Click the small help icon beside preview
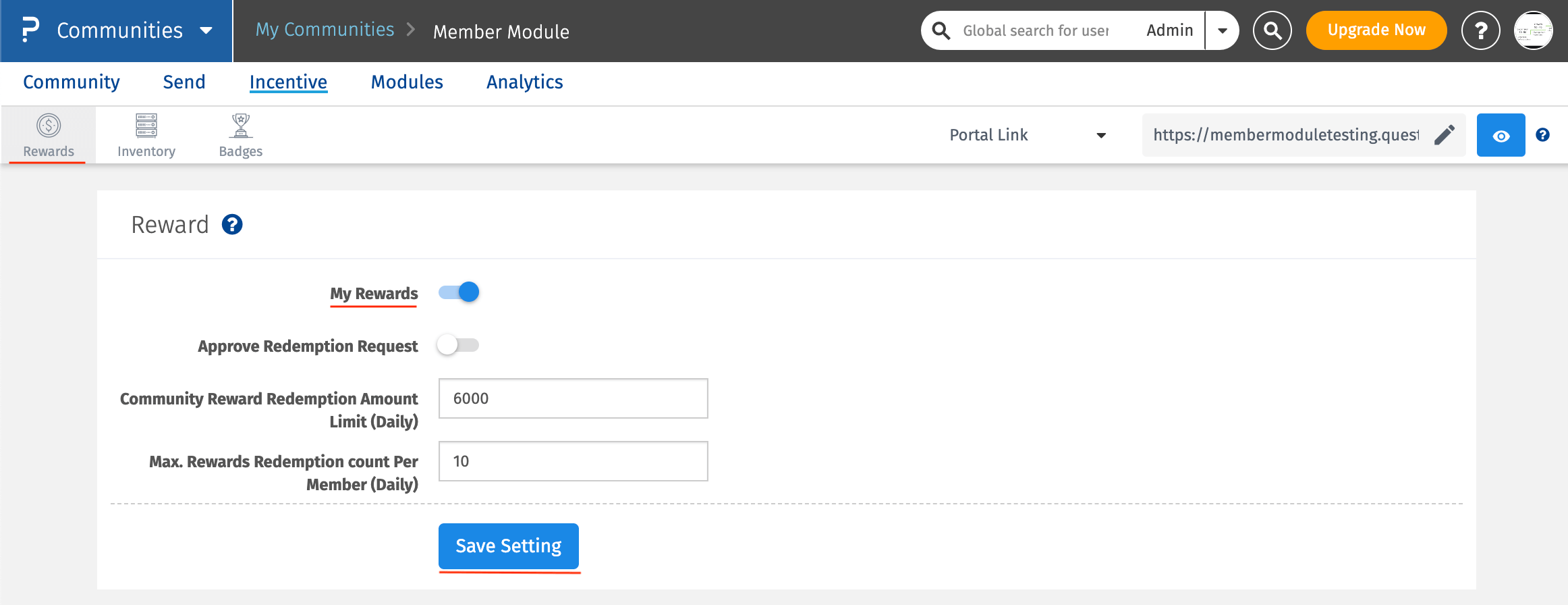The height and width of the screenshot is (605, 1568). tap(1542, 135)
